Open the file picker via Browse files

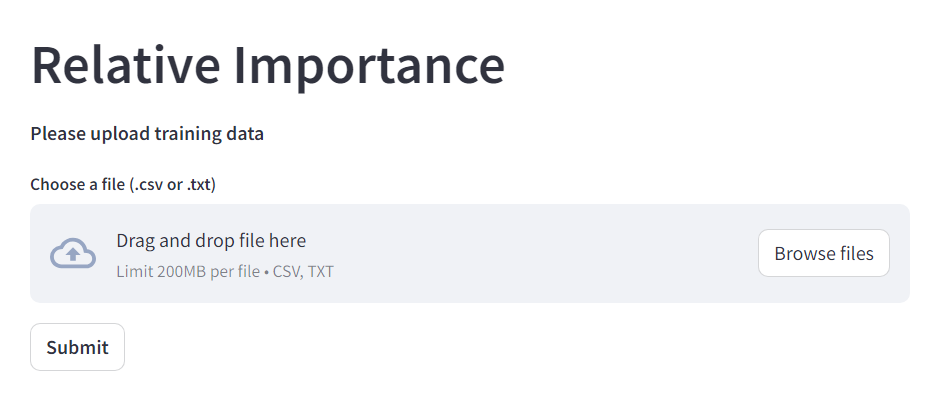[x=823, y=254]
